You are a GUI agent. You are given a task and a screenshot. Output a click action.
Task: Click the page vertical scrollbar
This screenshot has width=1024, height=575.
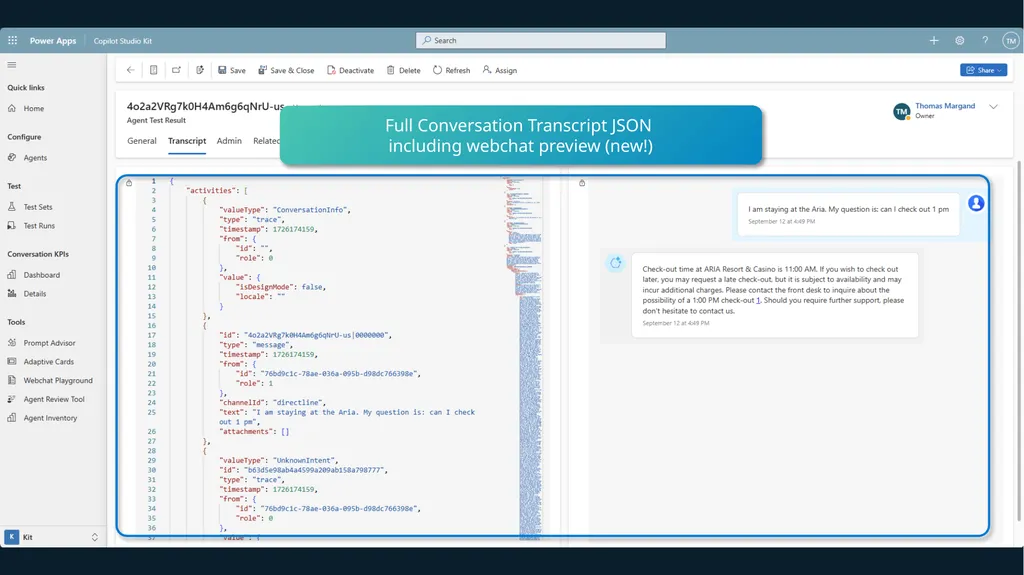[x=1020, y=340]
